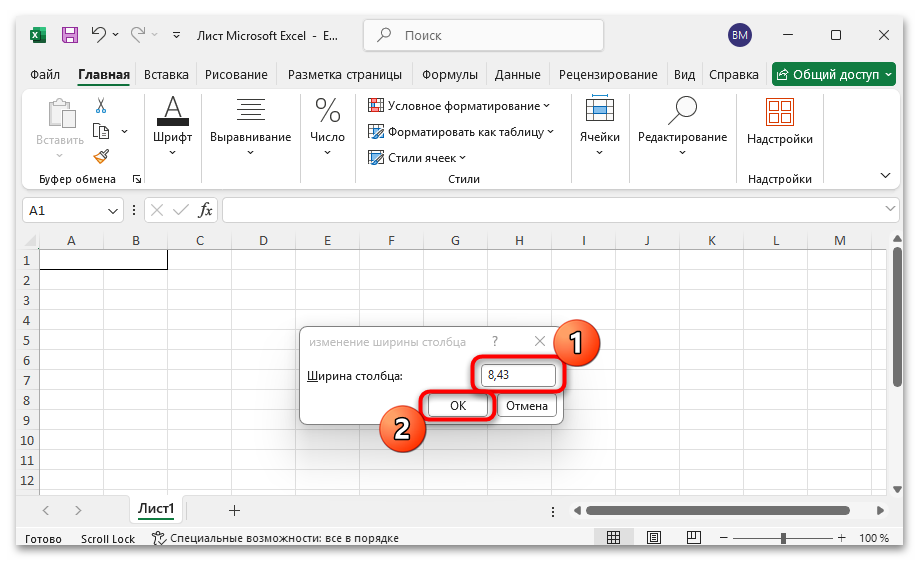The width and height of the screenshot is (919, 561).
Task: Click the Copy icon in Буфер обмена
Action: point(101,131)
